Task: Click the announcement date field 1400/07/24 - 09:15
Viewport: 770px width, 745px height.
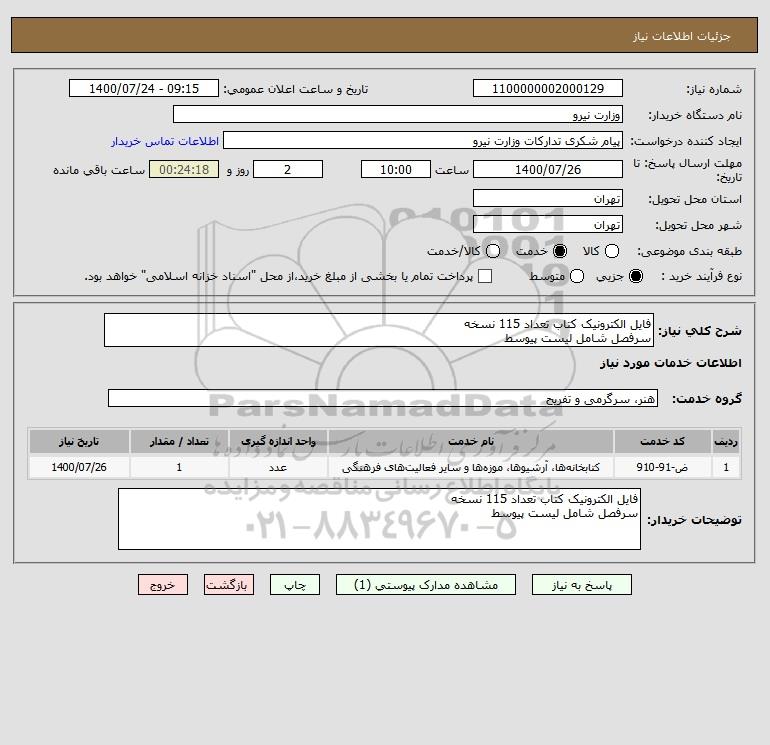Action: click(x=143, y=88)
